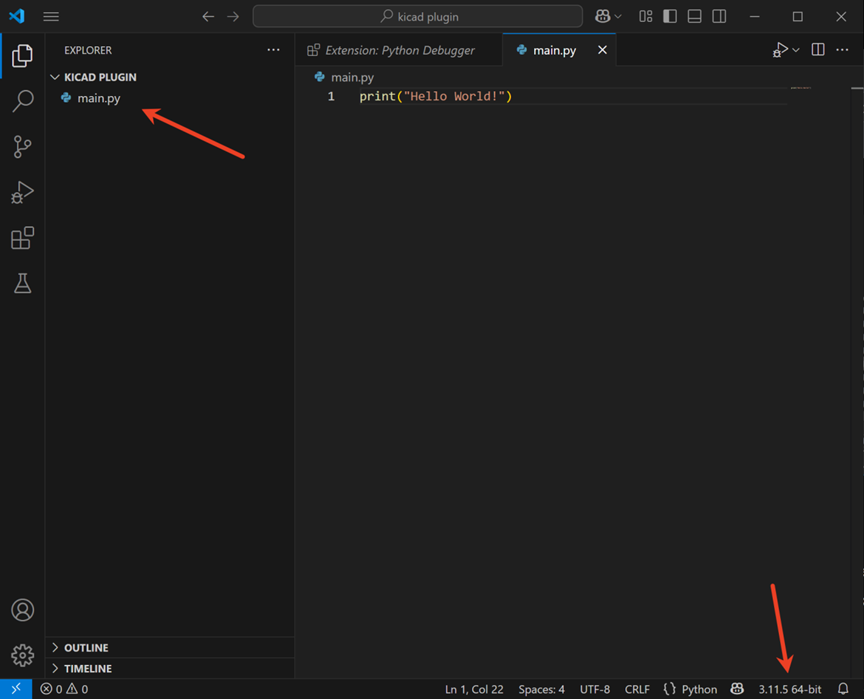Open problems errors and warnings indicator

click(x=64, y=689)
